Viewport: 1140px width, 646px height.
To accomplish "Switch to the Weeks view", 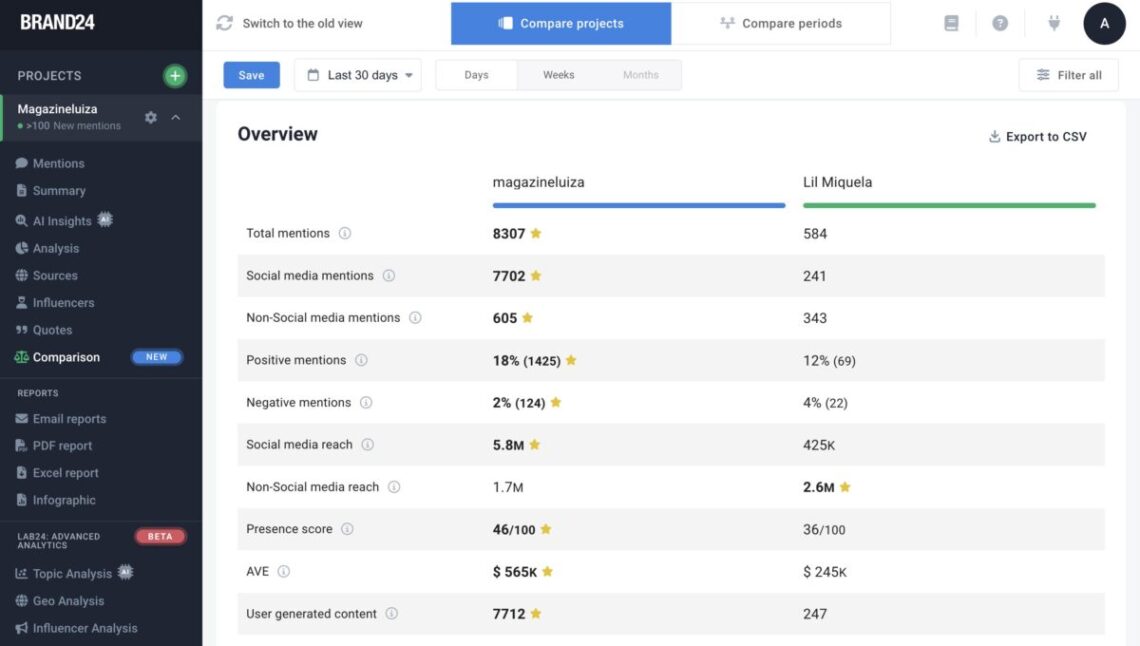I will click(x=558, y=74).
